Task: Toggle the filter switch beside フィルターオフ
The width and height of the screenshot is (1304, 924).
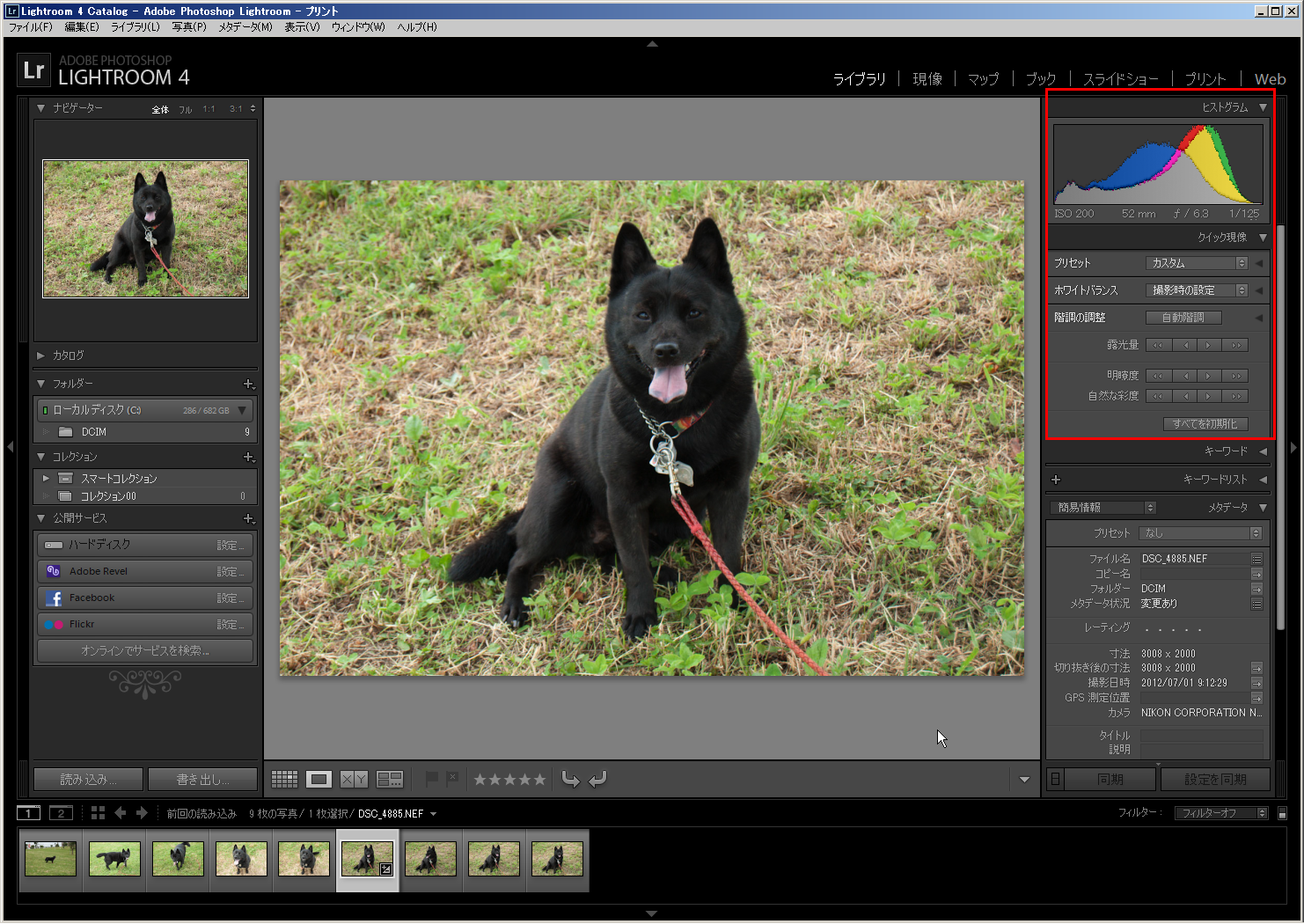Action: click(x=1282, y=813)
